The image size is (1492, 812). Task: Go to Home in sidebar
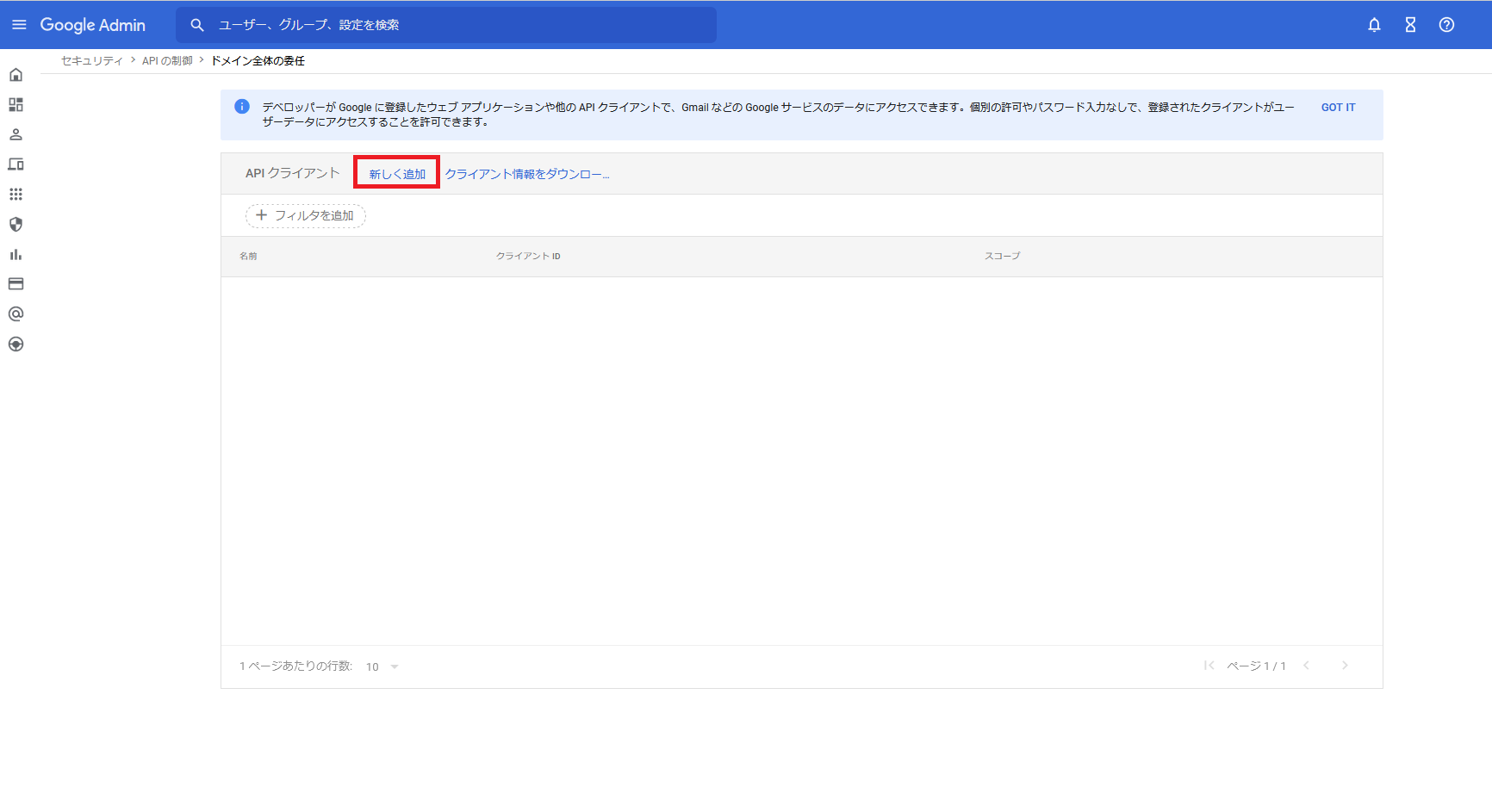(x=16, y=75)
